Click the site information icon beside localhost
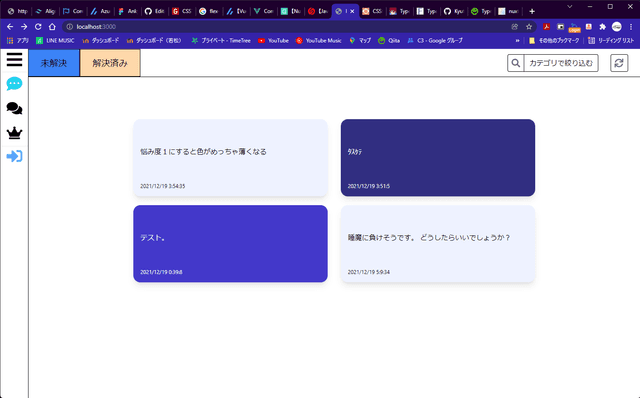The image size is (640, 398). pyautogui.click(x=70, y=27)
